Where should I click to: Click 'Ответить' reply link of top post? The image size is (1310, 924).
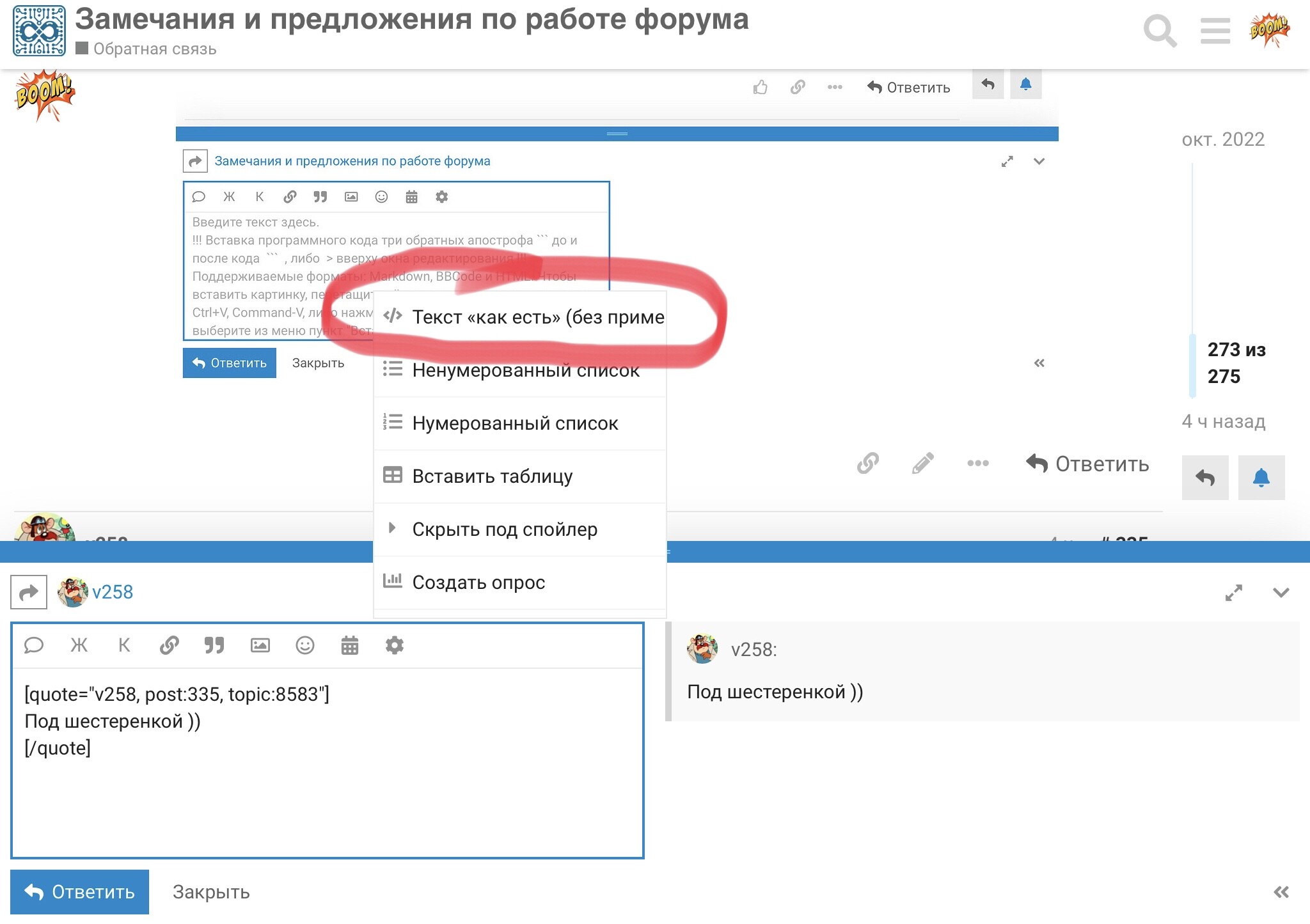[x=909, y=88]
